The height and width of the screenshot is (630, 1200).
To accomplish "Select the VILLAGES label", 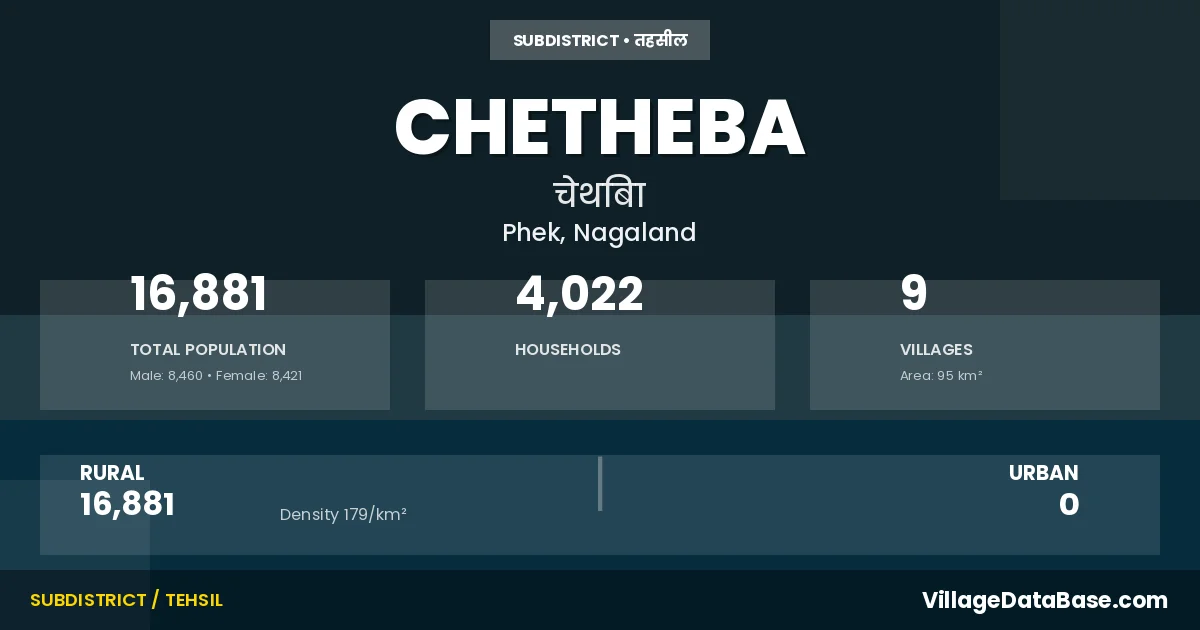I will coord(936,350).
